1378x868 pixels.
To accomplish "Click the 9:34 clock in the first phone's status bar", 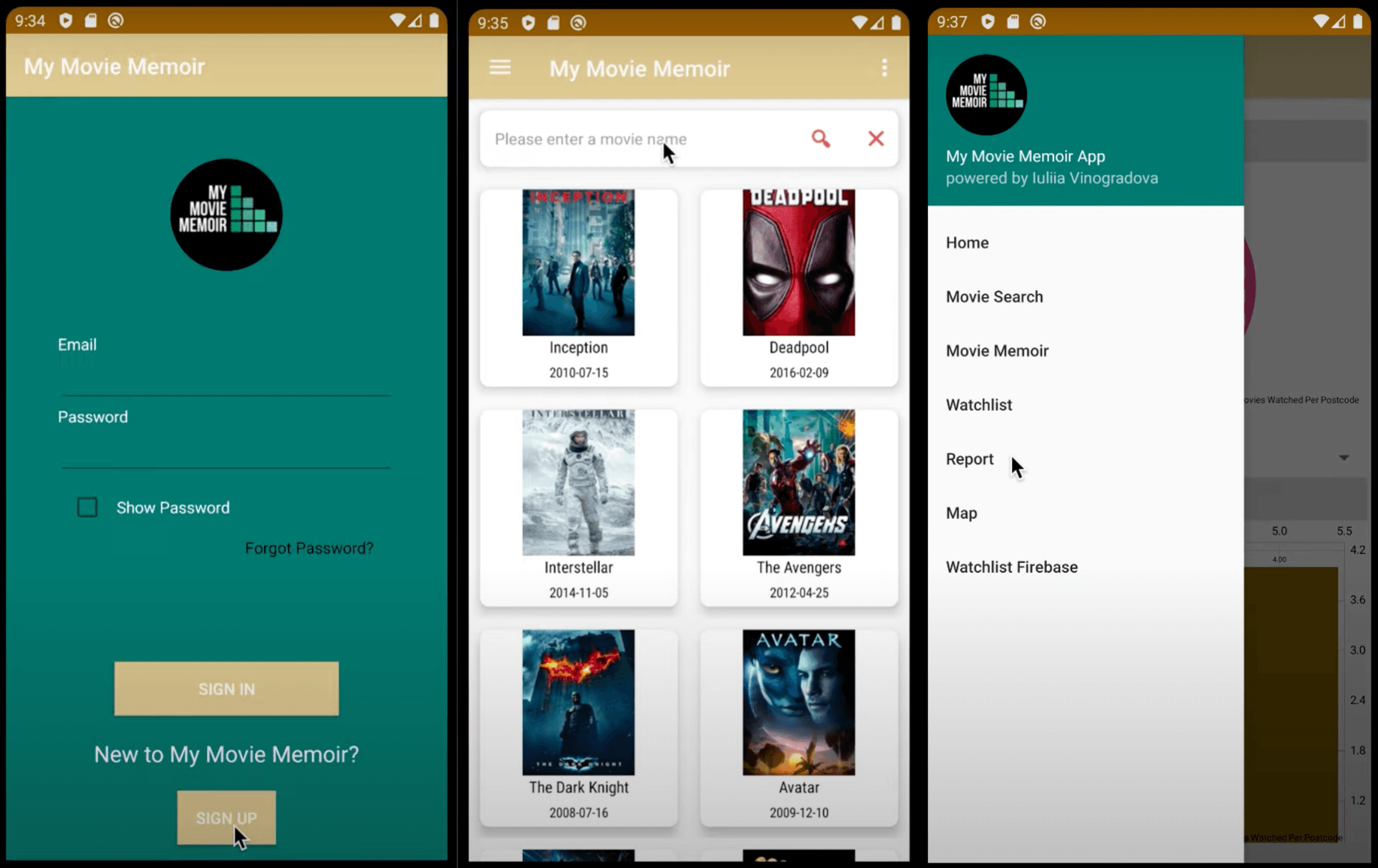I will click(30, 22).
